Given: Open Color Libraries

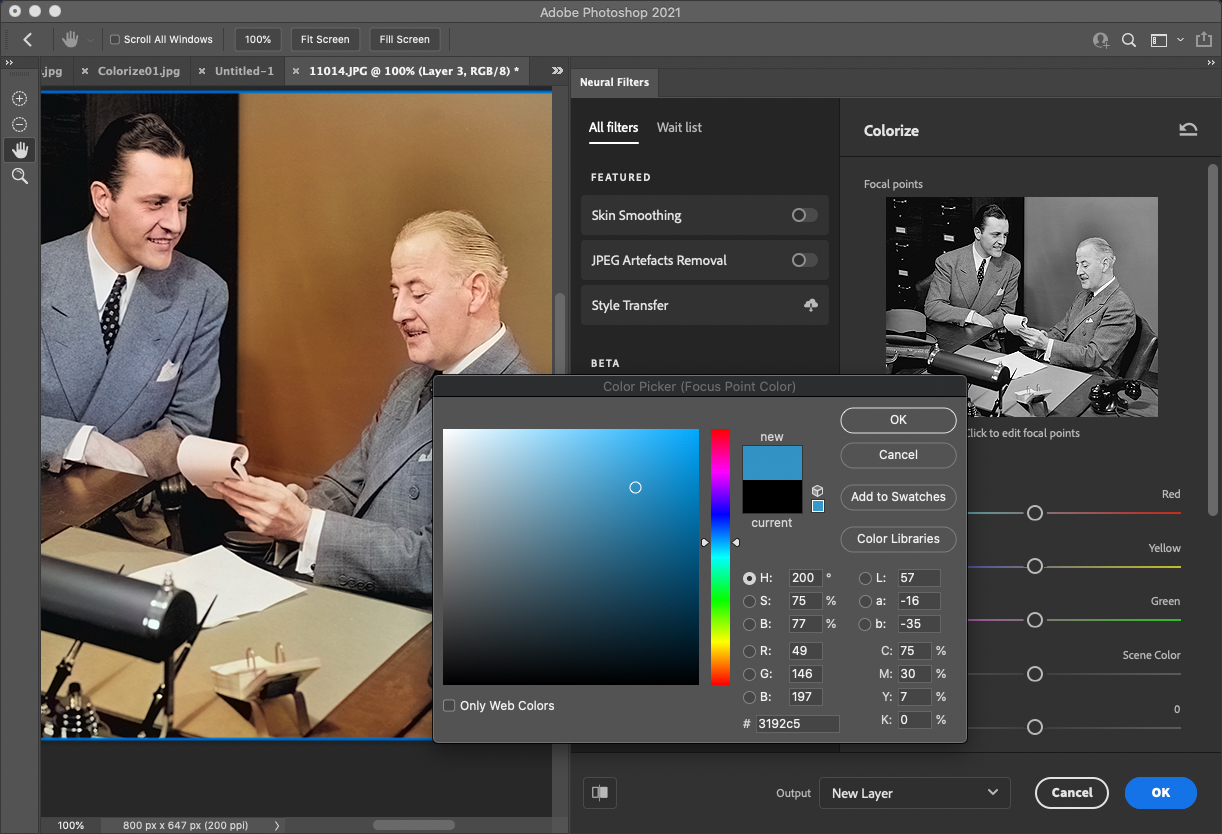Looking at the screenshot, I should click(898, 539).
